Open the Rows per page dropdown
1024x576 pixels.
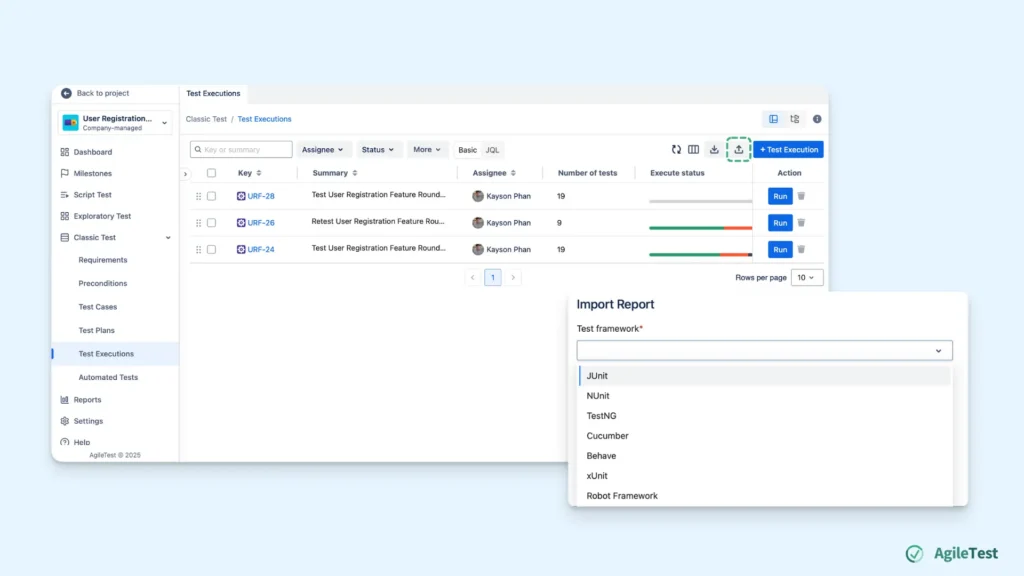(807, 278)
